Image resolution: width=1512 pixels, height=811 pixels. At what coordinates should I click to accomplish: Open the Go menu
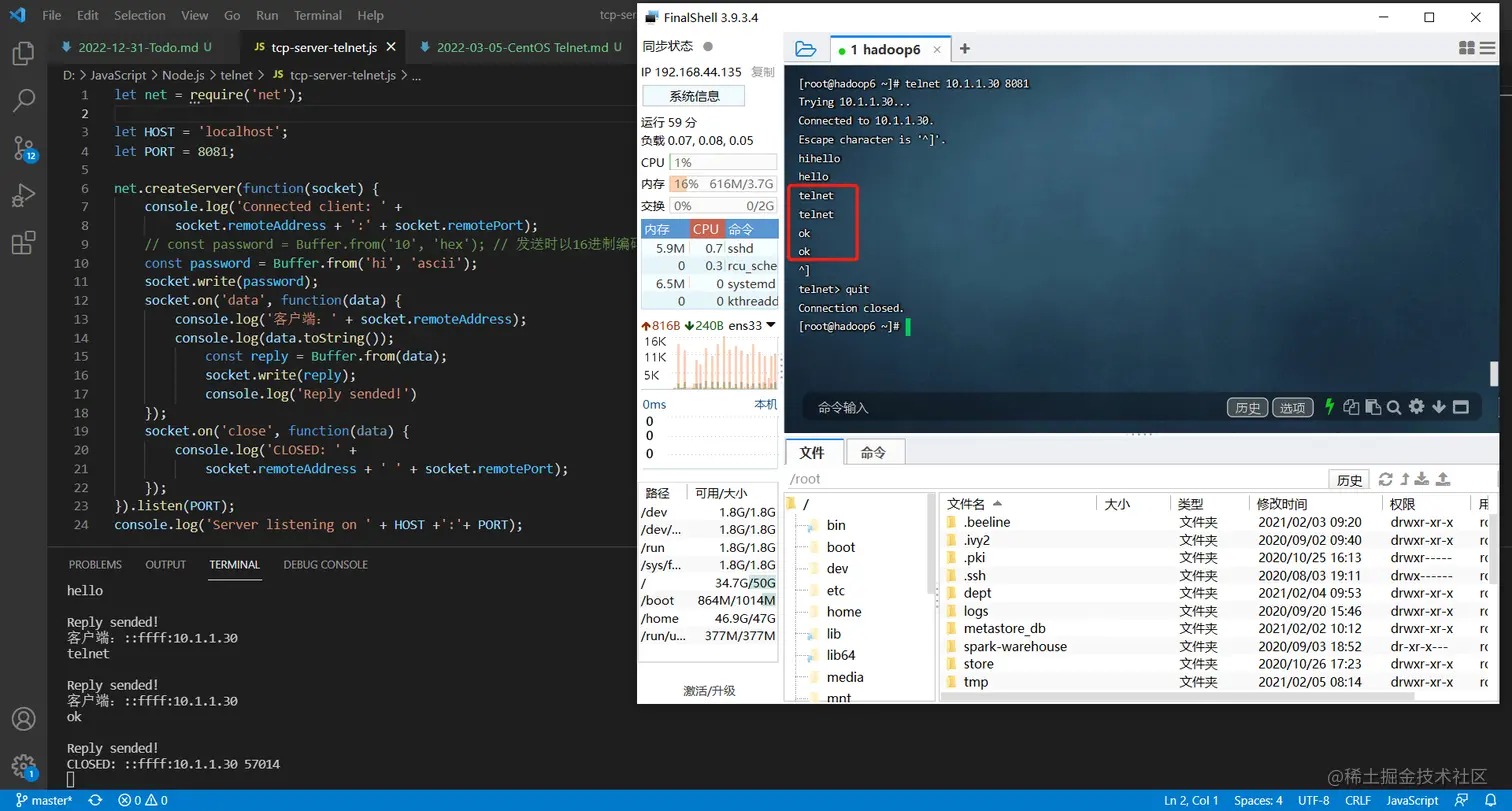(x=232, y=16)
